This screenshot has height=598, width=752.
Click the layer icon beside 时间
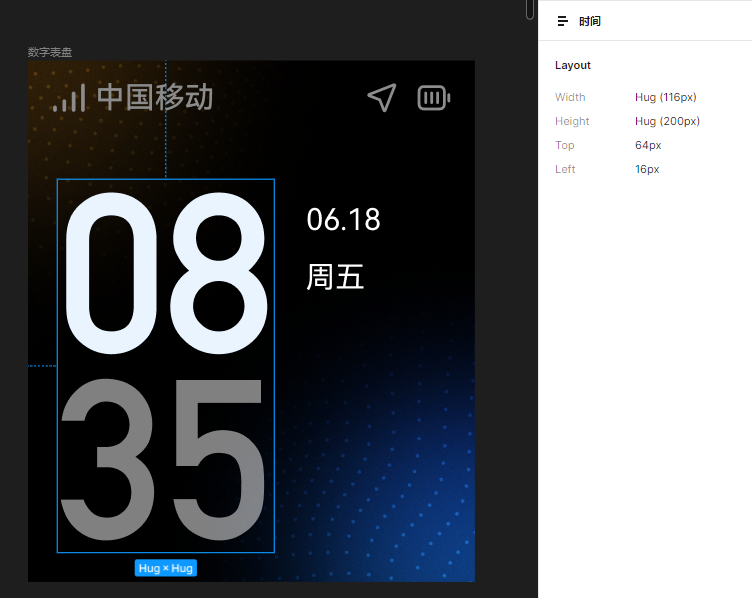coord(562,21)
